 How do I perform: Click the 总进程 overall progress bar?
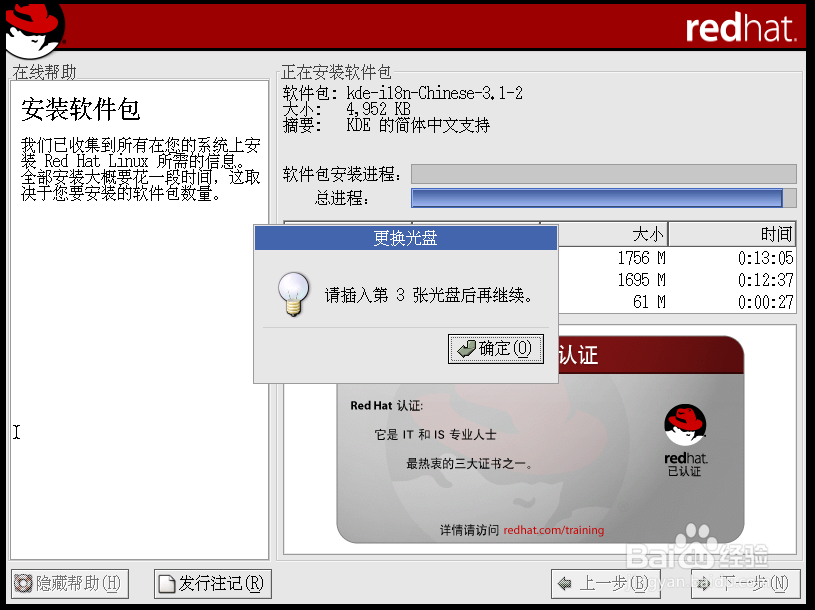click(603, 198)
